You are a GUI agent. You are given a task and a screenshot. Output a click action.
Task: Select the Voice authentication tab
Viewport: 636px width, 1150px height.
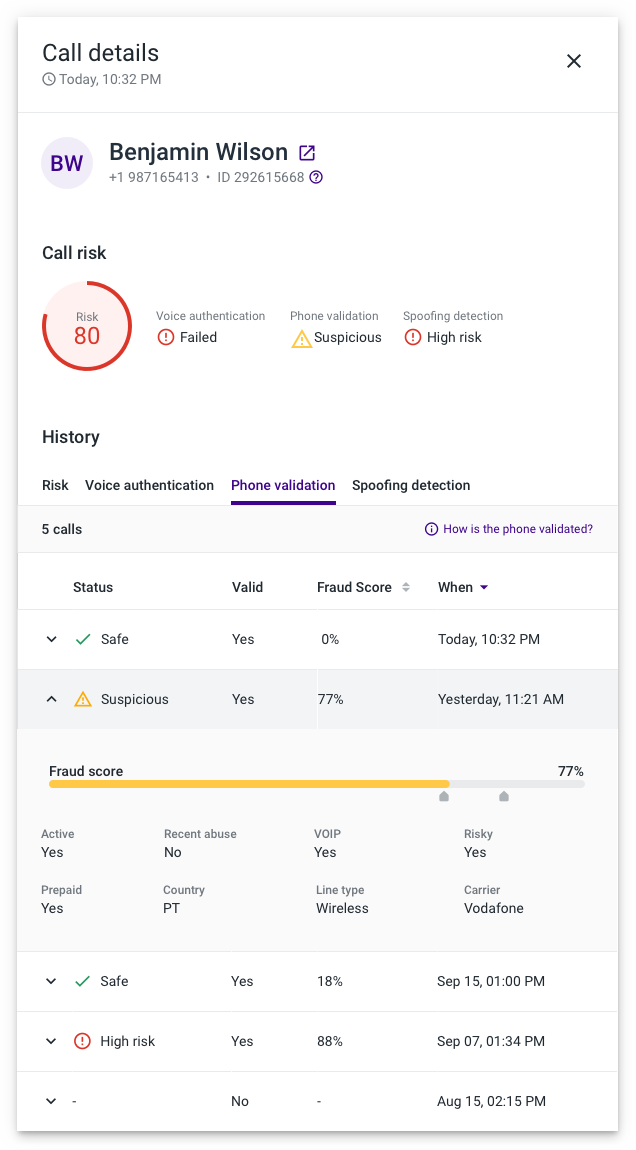(149, 485)
